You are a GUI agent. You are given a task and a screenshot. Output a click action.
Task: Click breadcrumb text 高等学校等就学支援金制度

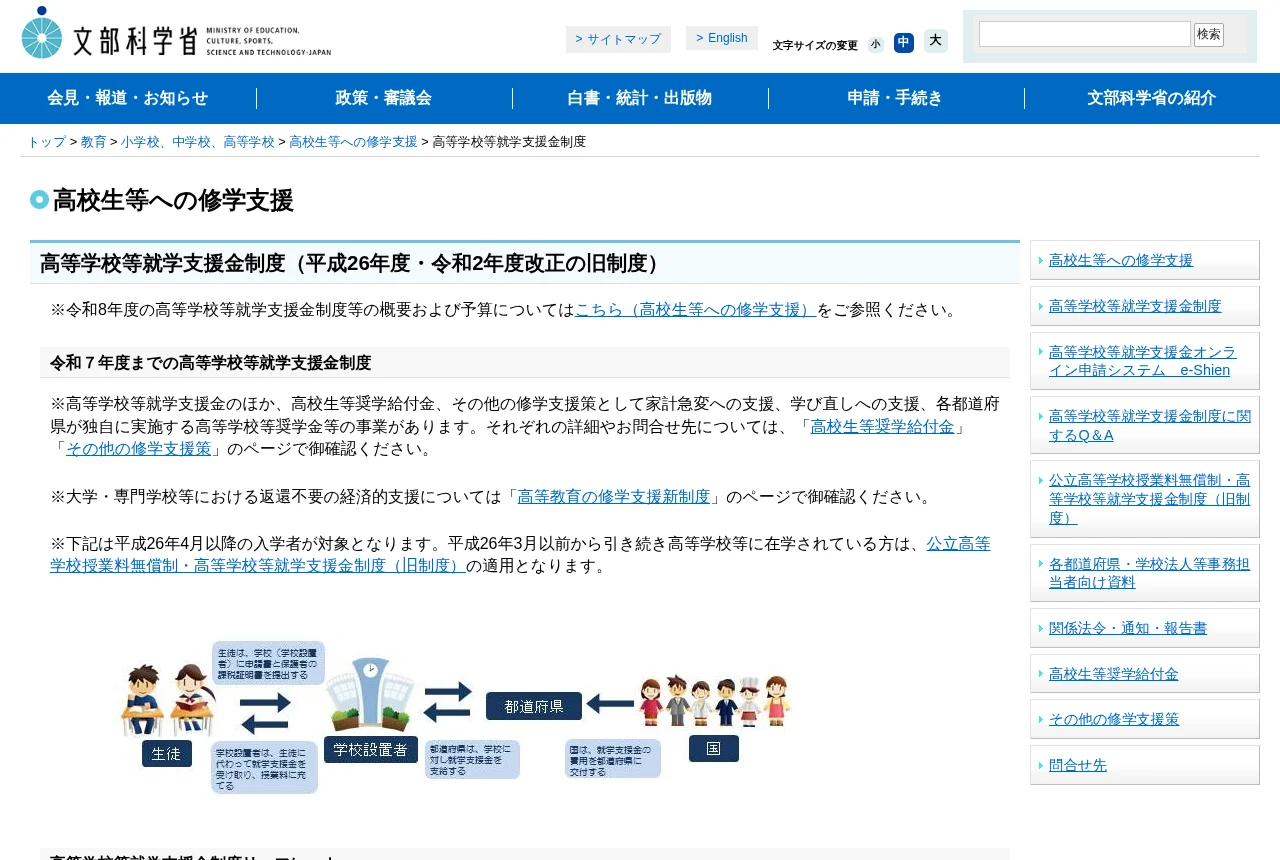click(509, 142)
